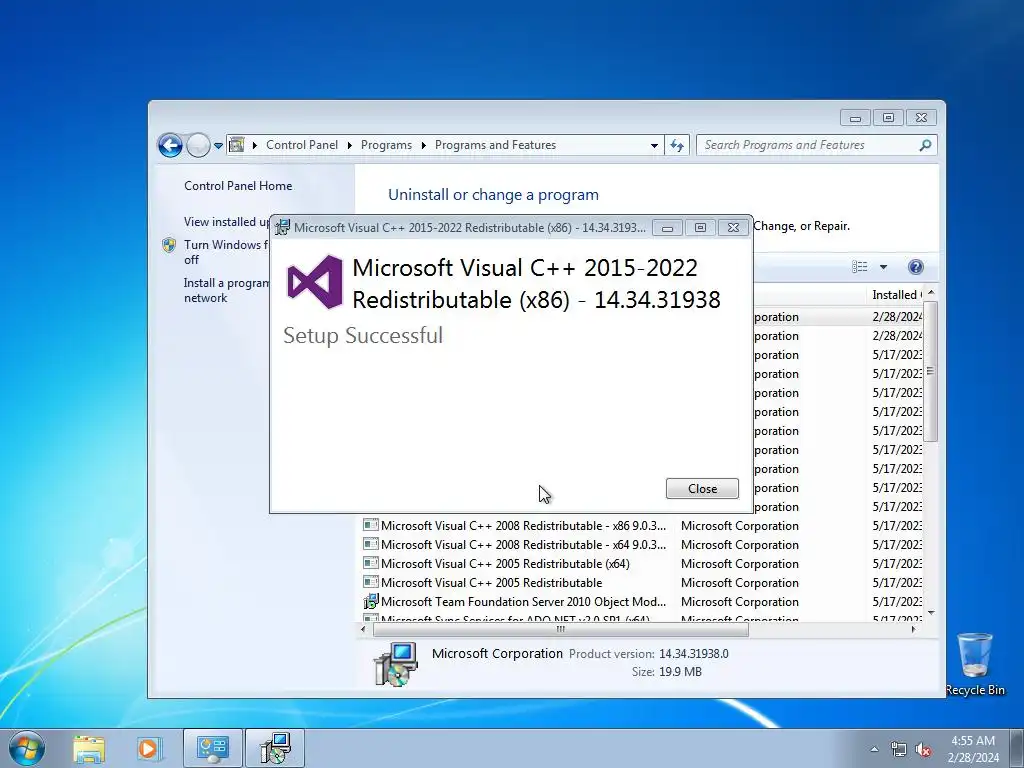
Task: Click the icon of Visual C++ 2008 x86 entry
Action: coord(370,524)
